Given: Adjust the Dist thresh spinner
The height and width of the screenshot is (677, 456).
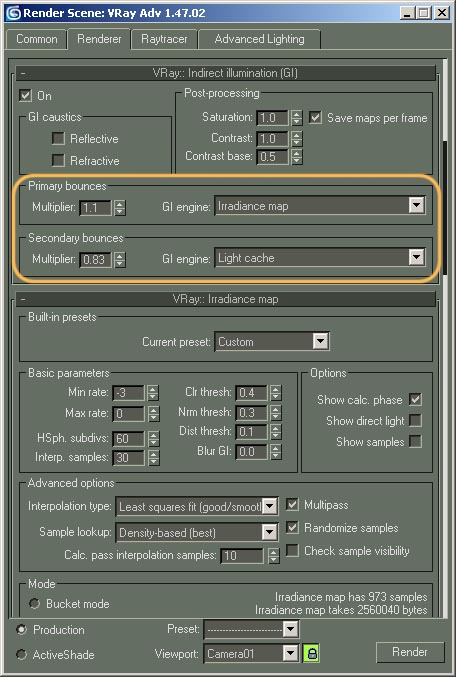Looking at the screenshot, I should coord(276,431).
